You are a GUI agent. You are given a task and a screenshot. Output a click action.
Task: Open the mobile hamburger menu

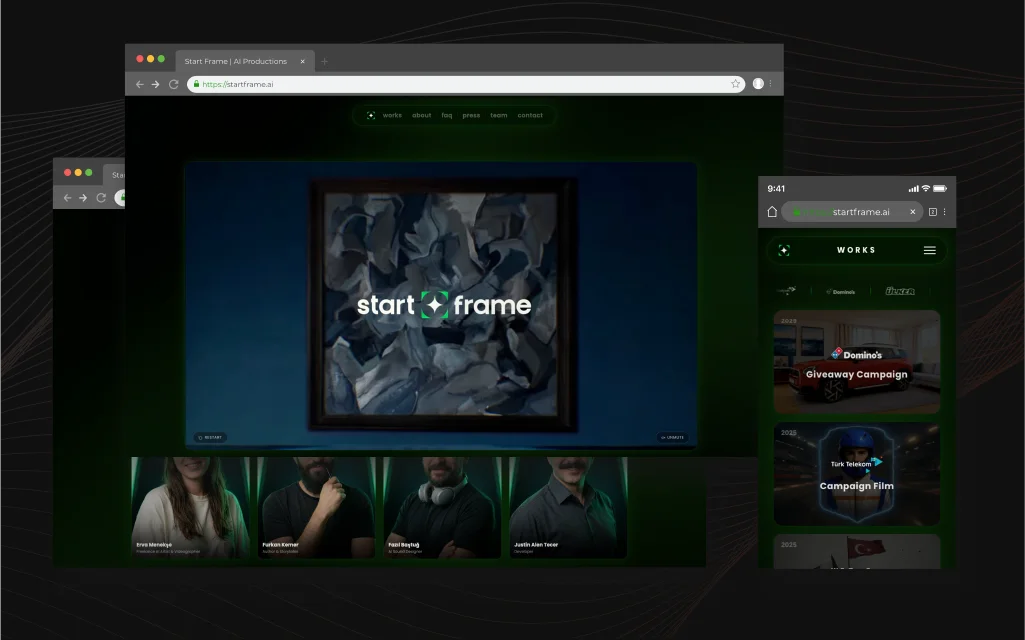coord(930,250)
